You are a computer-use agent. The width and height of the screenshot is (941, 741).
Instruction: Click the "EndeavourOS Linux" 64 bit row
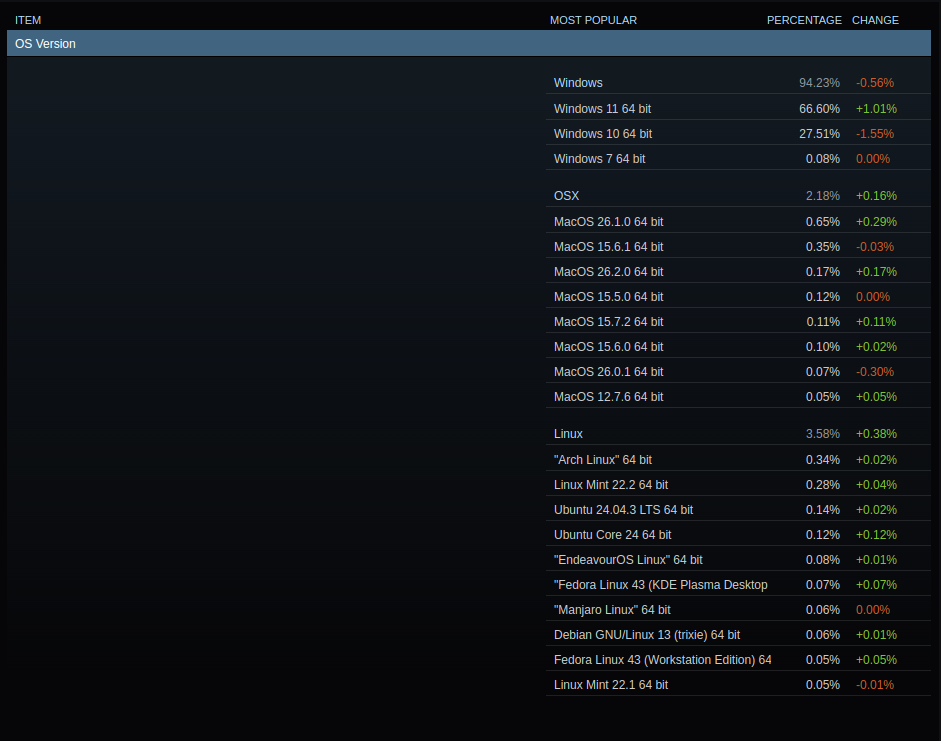coord(628,559)
